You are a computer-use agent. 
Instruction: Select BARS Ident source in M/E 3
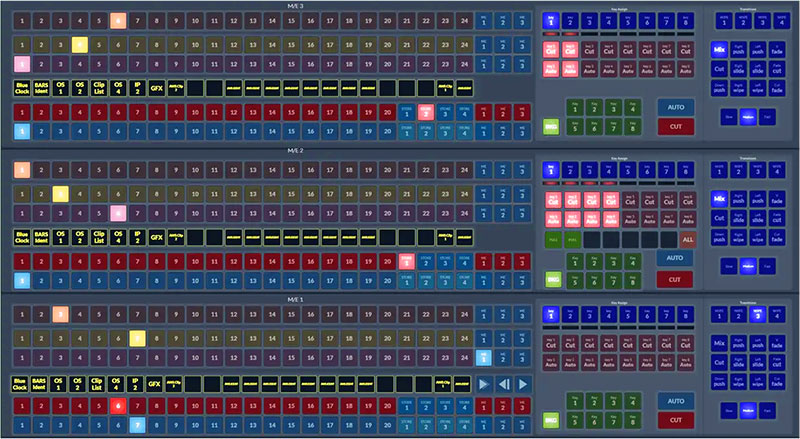click(x=43, y=88)
